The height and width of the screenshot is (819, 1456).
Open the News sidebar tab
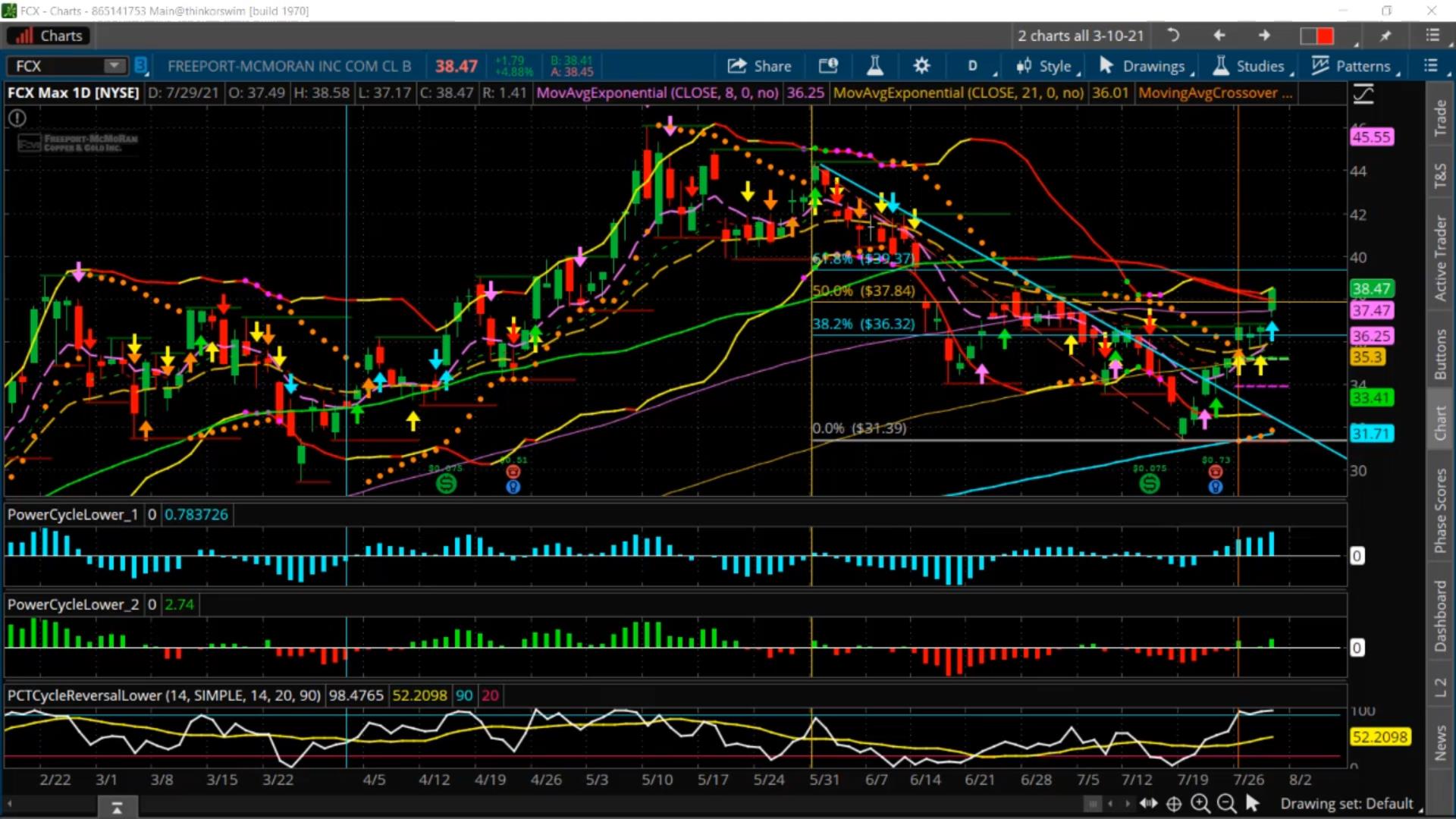pos(1440,743)
